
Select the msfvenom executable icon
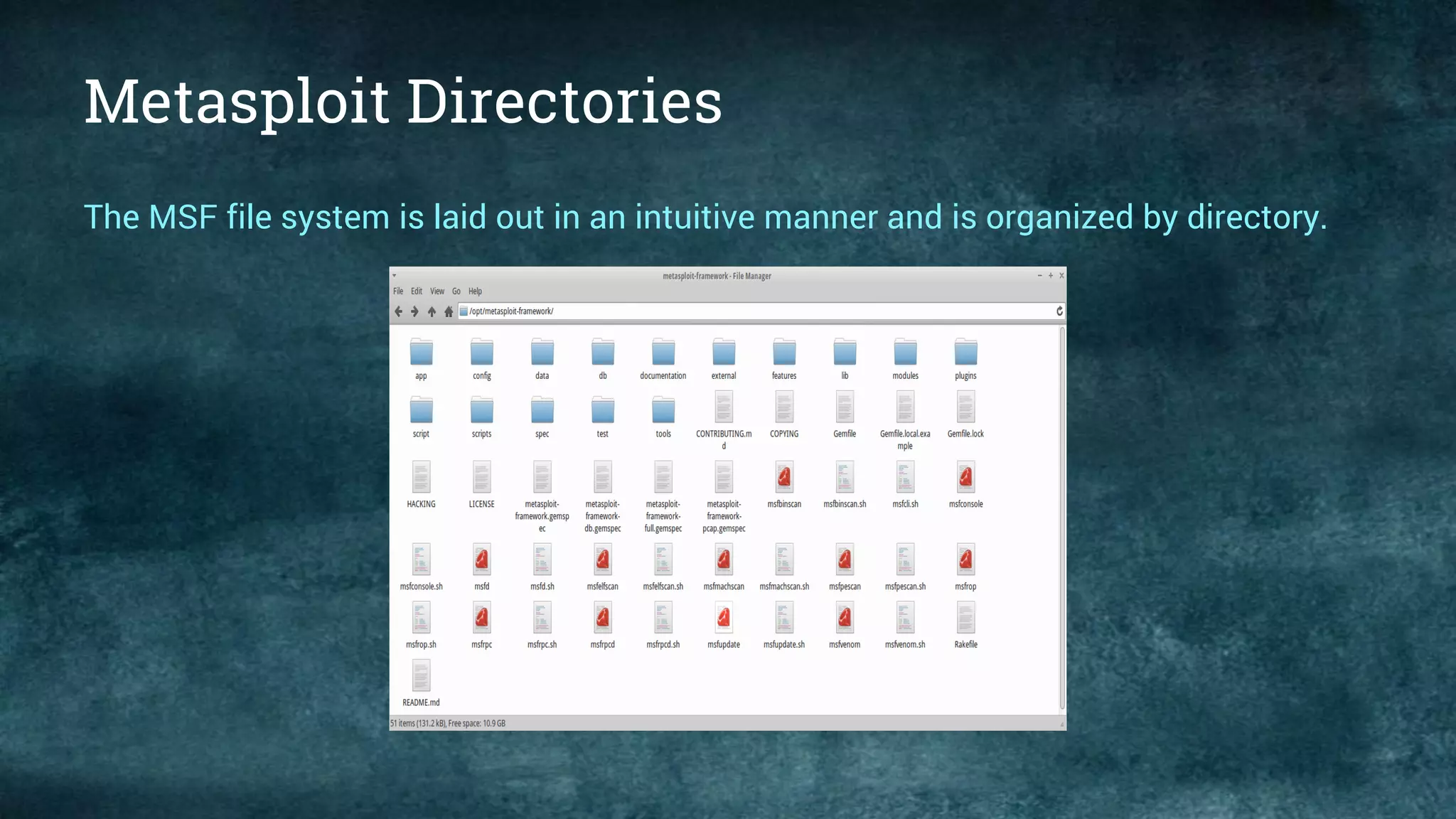[x=845, y=619]
